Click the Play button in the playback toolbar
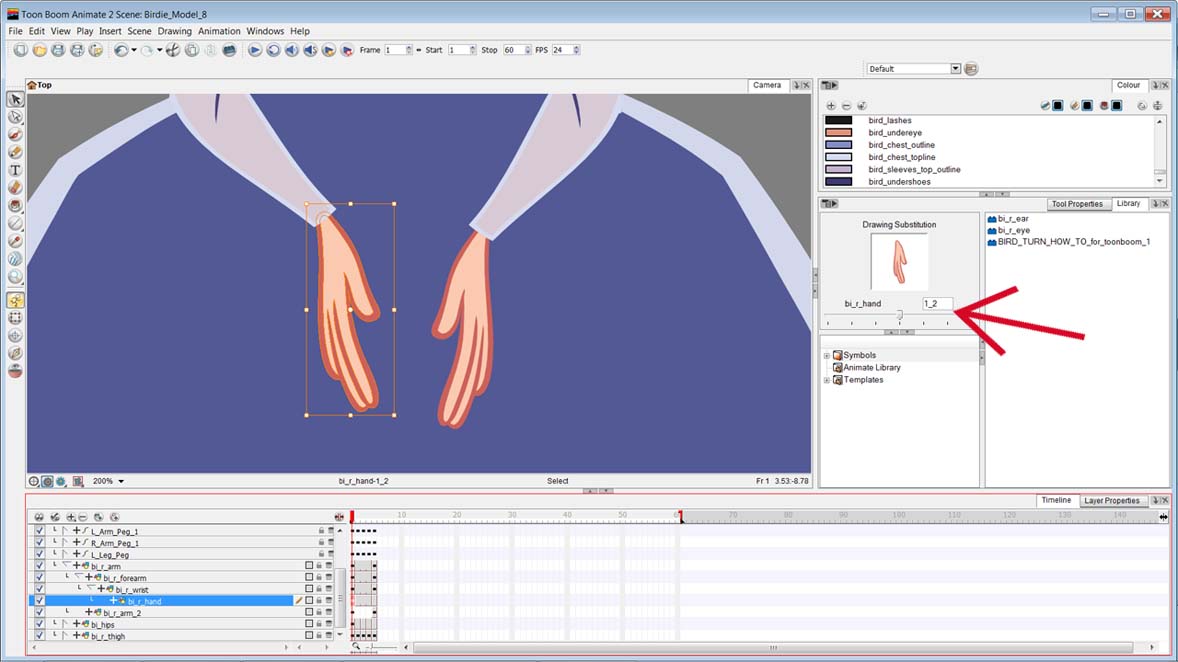 (x=254, y=50)
